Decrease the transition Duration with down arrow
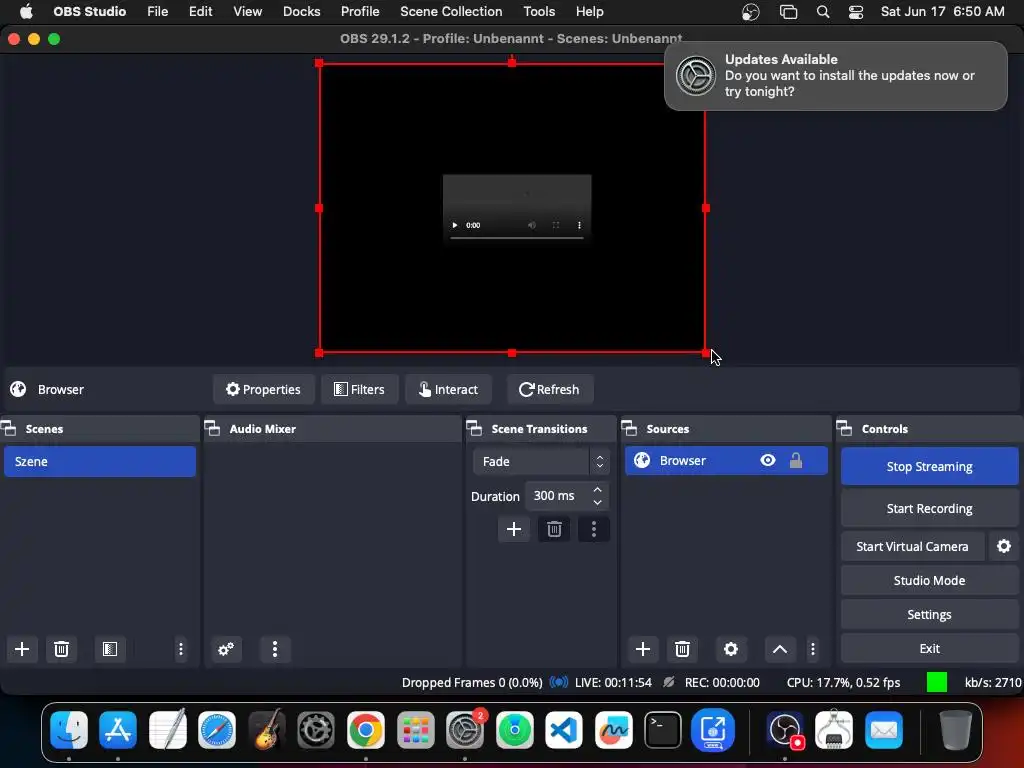 [598, 503]
